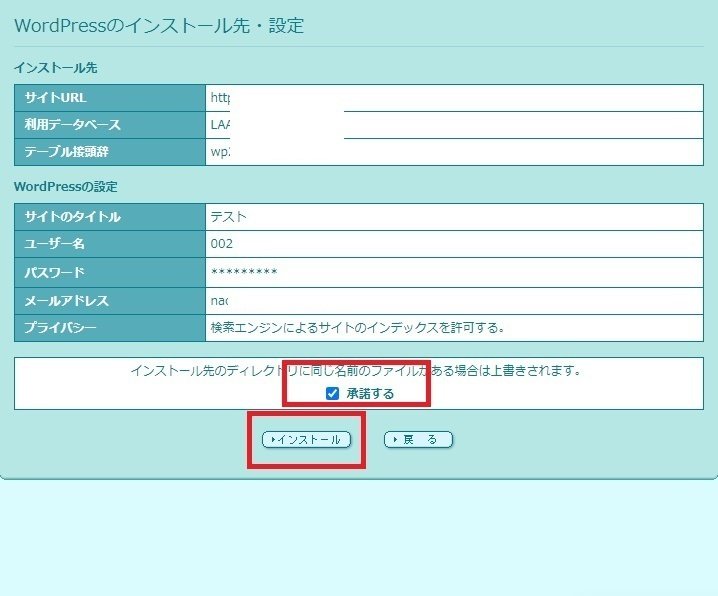Click the database value starting with LAA

point(220,125)
